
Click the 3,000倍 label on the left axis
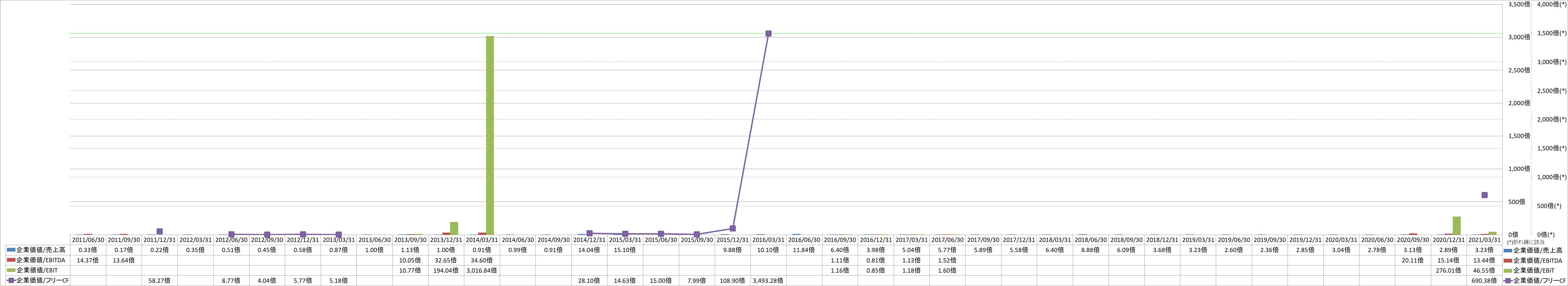click(x=1519, y=37)
